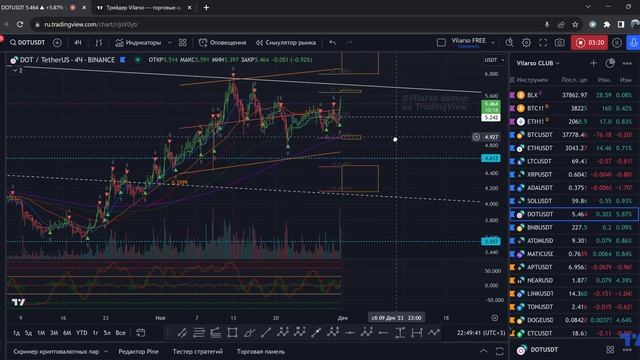Screen dimensions: 640x360
Task: Open the Тестер стратегий tab
Action: pos(198,351)
